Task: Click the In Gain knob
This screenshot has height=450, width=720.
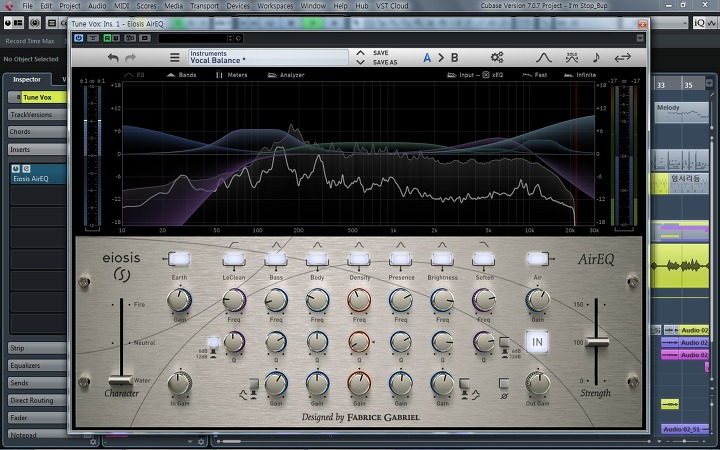Action: click(x=179, y=384)
